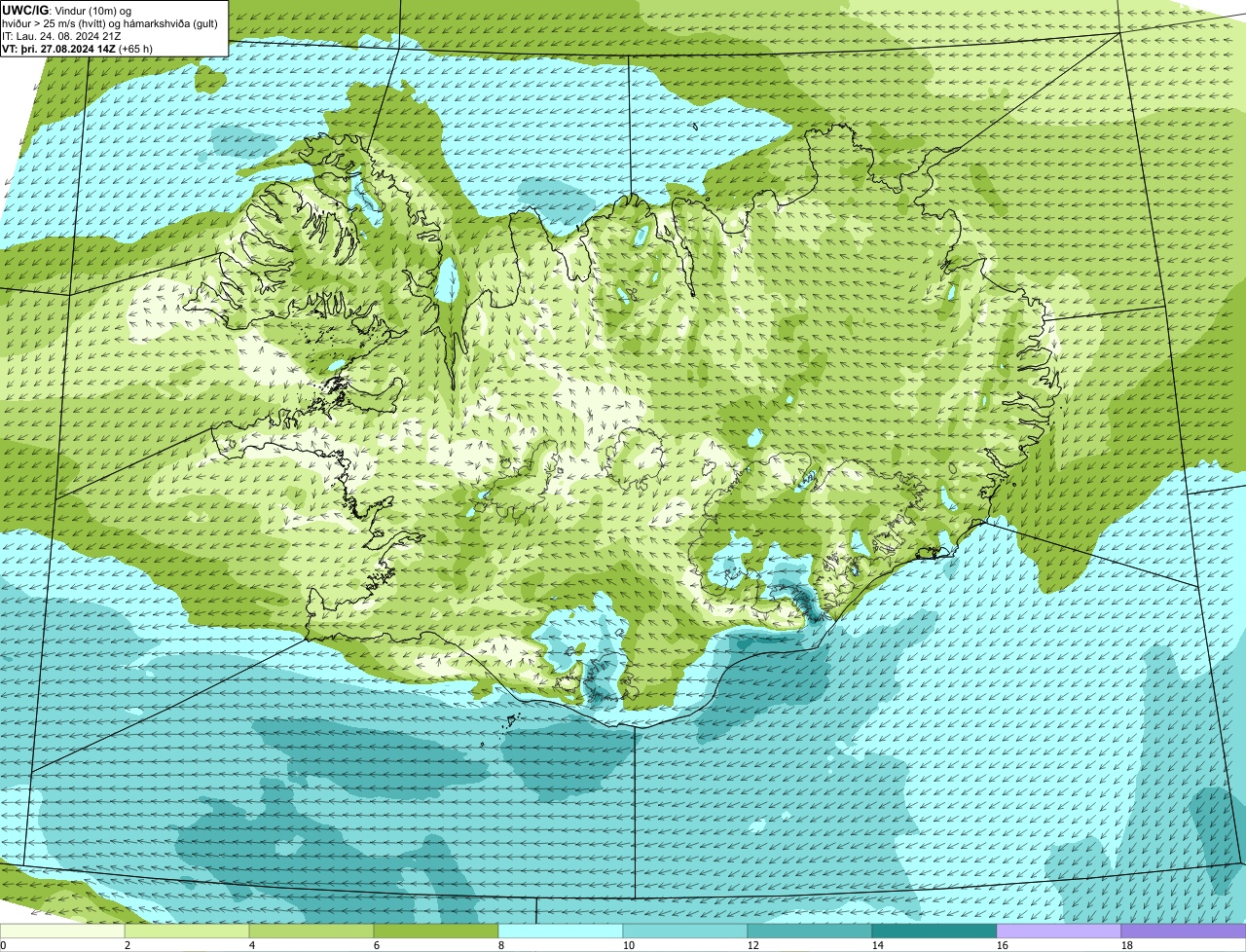Click the legend tick label '8'
The image size is (1246, 952).
(501, 945)
